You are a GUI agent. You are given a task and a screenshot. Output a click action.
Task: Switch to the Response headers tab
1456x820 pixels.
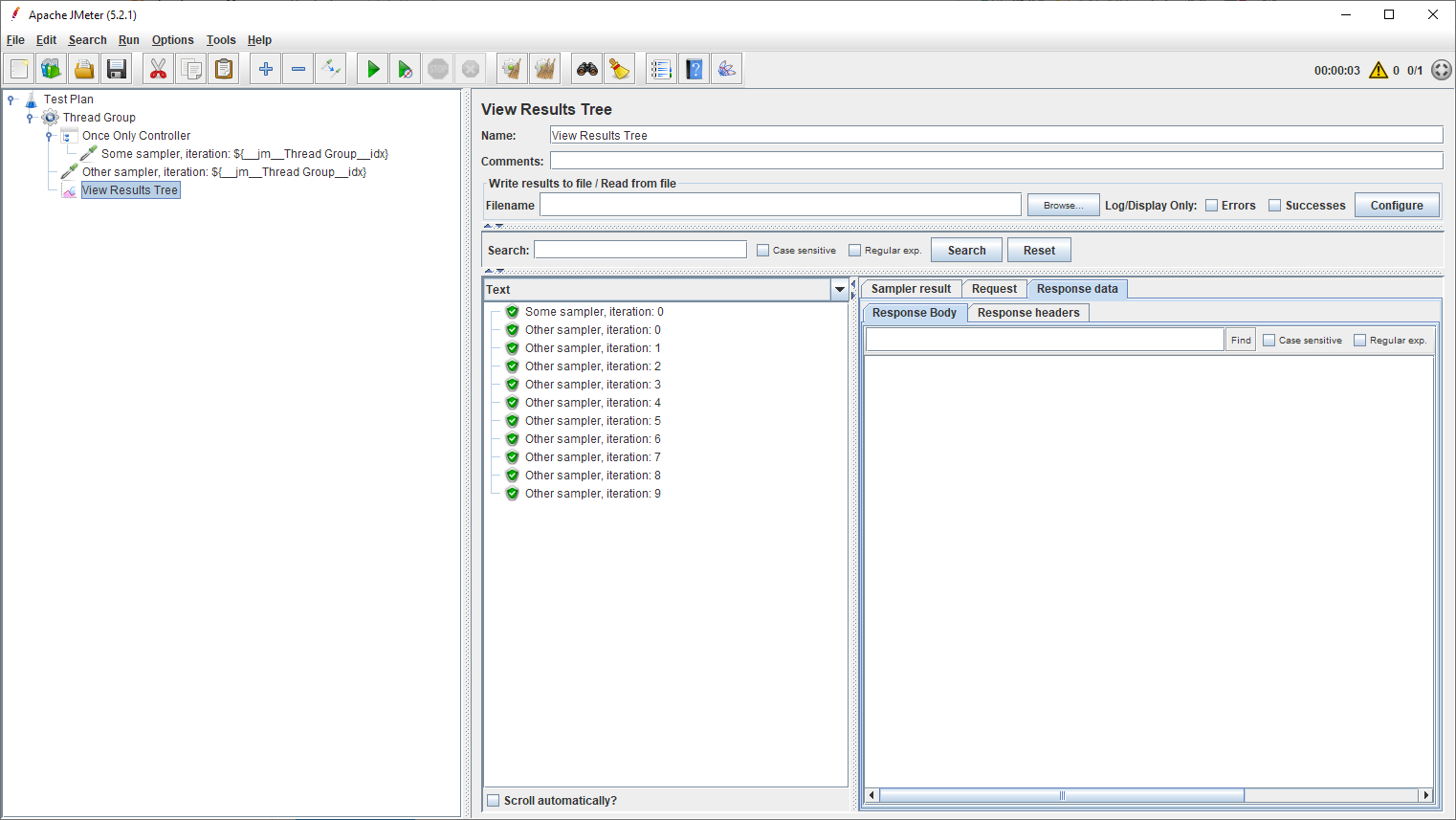tap(1028, 313)
